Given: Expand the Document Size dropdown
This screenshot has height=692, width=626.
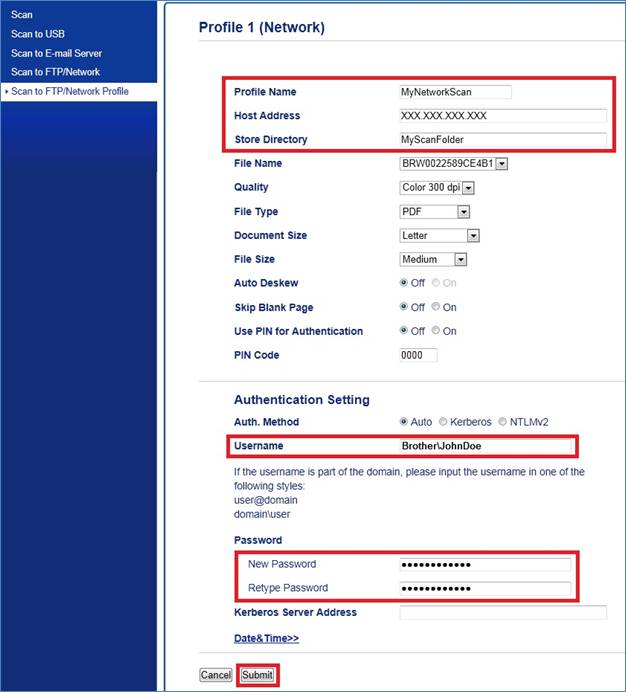Looking at the screenshot, I should 439,236.
